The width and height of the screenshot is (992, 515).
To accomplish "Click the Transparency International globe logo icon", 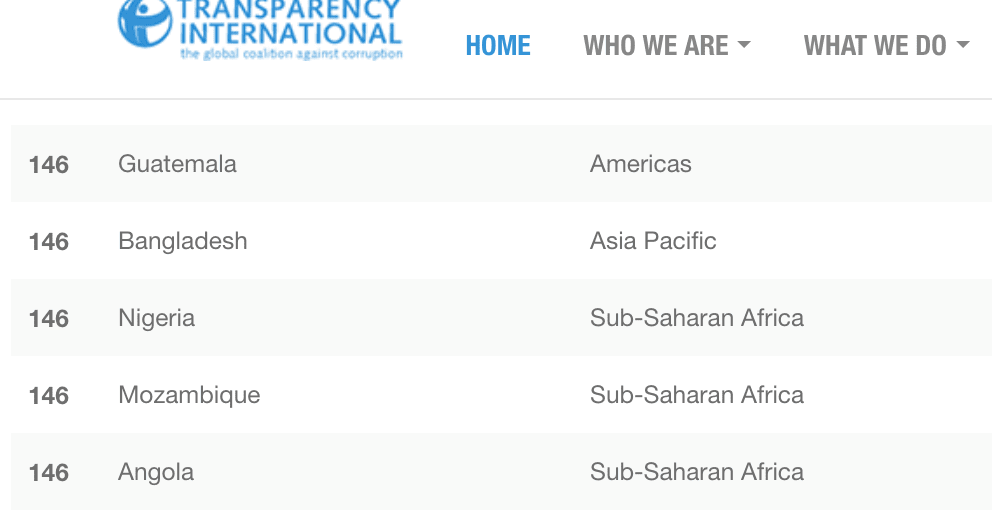I will [145, 23].
